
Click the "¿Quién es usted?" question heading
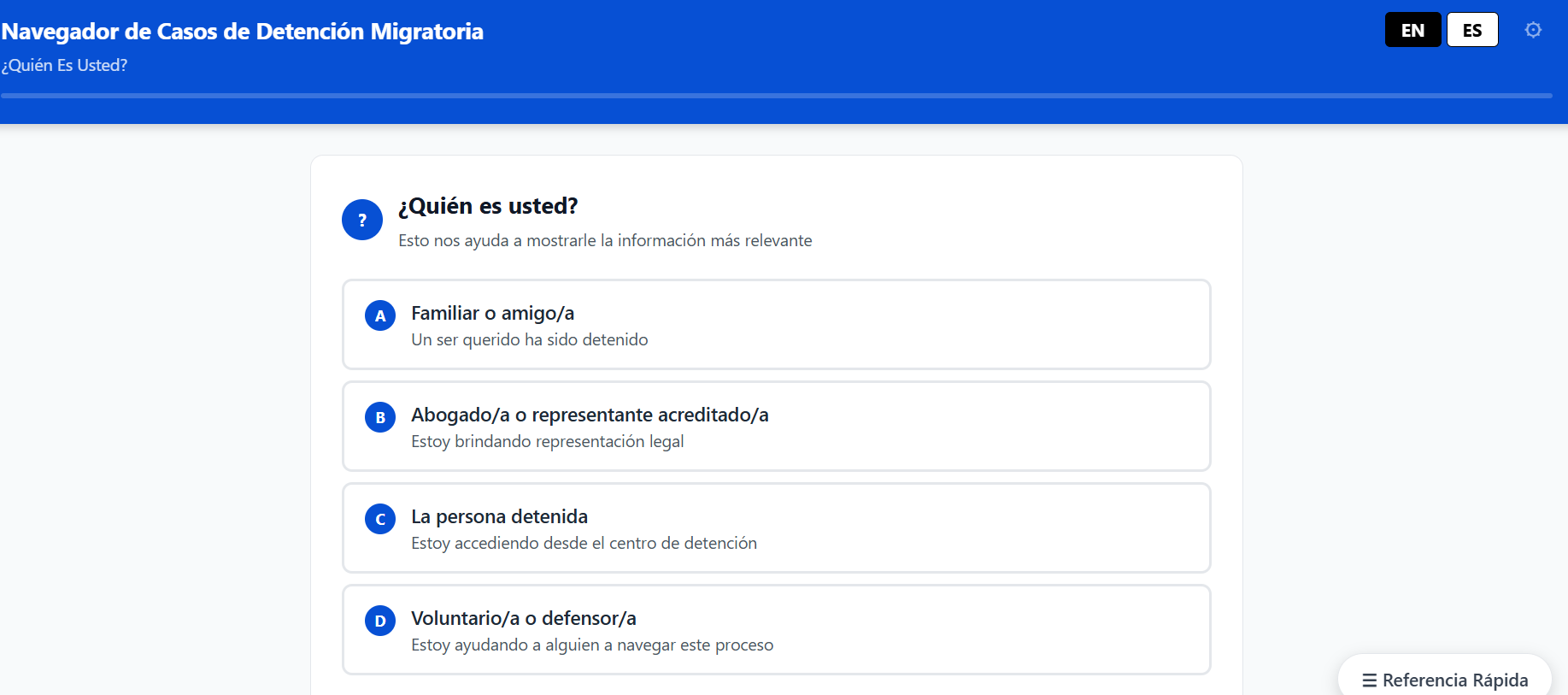click(488, 206)
